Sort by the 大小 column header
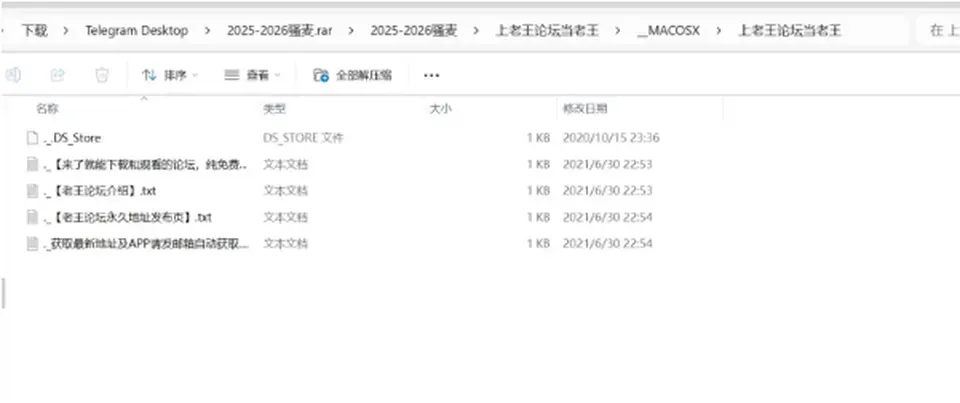Screen dimensions: 960x403 pos(440,109)
